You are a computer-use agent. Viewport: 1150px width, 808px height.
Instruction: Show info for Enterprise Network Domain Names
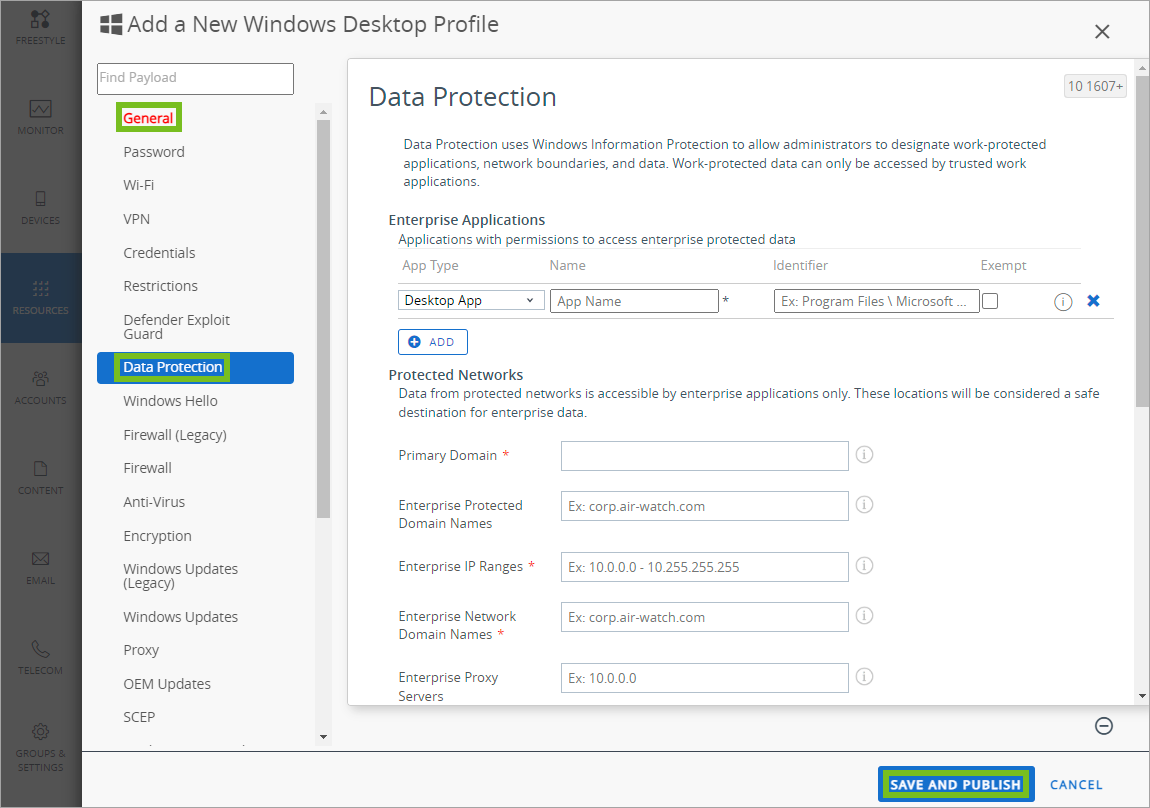(865, 615)
